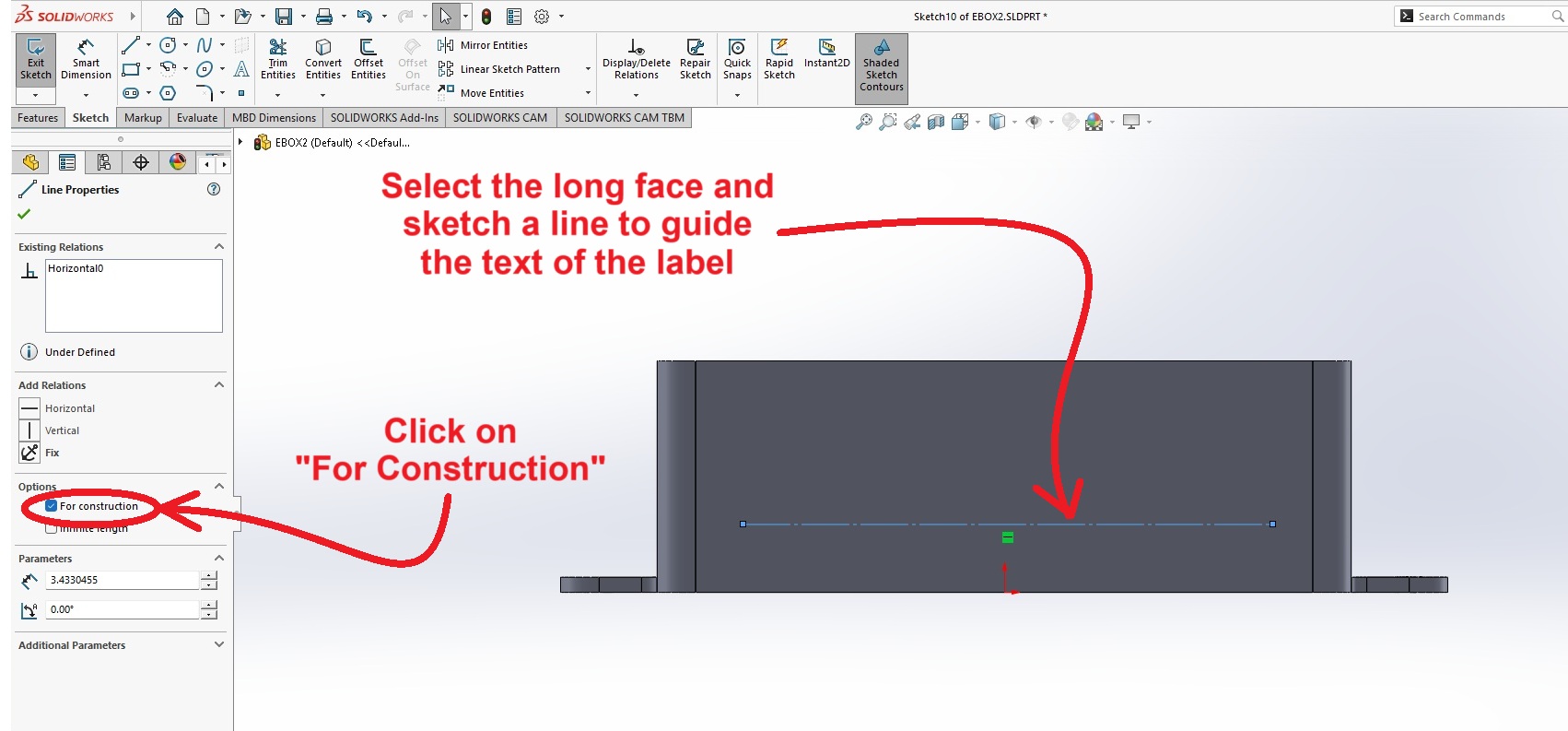Uncheck the For construction checkbox
This screenshot has width=1568, height=731.
point(52,506)
